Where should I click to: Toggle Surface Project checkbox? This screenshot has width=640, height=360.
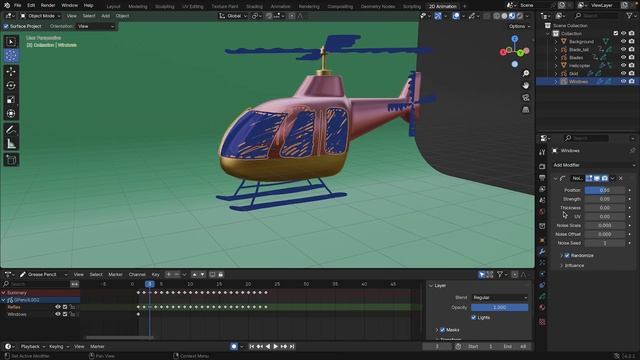click(x=6, y=26)
